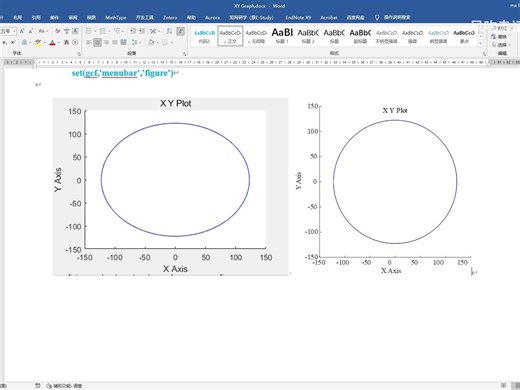Image resolution: width=520 pixels, height=390 pixels.
Task: Clear all formatting with eraser icon
Action: click(58, 31)
